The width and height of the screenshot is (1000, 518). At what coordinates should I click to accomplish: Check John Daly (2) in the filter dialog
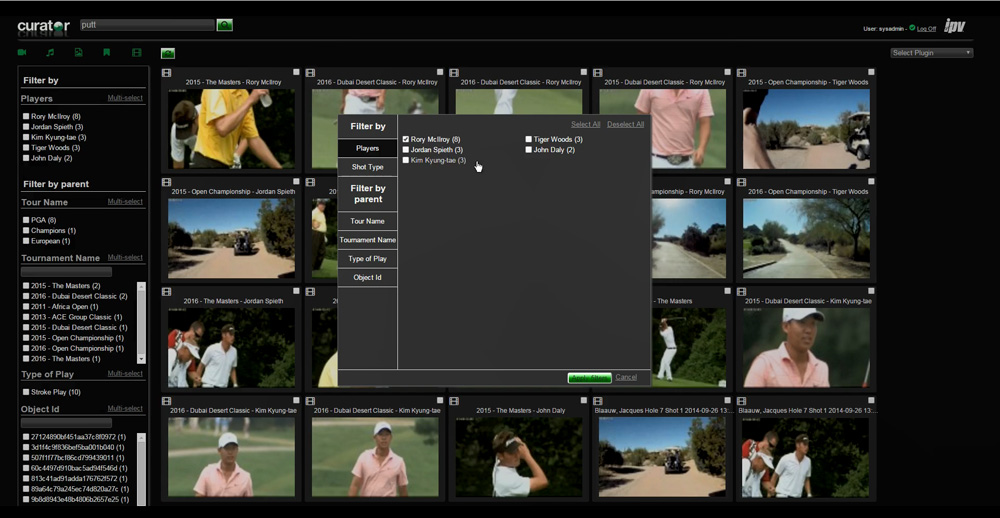pyautogui.click(x=529, y=150)
